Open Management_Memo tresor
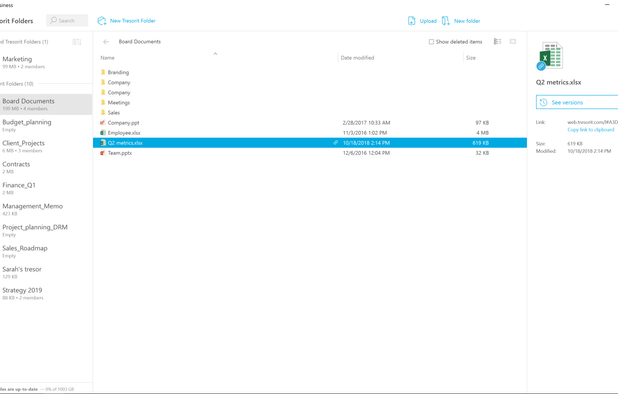 [46, 209]
